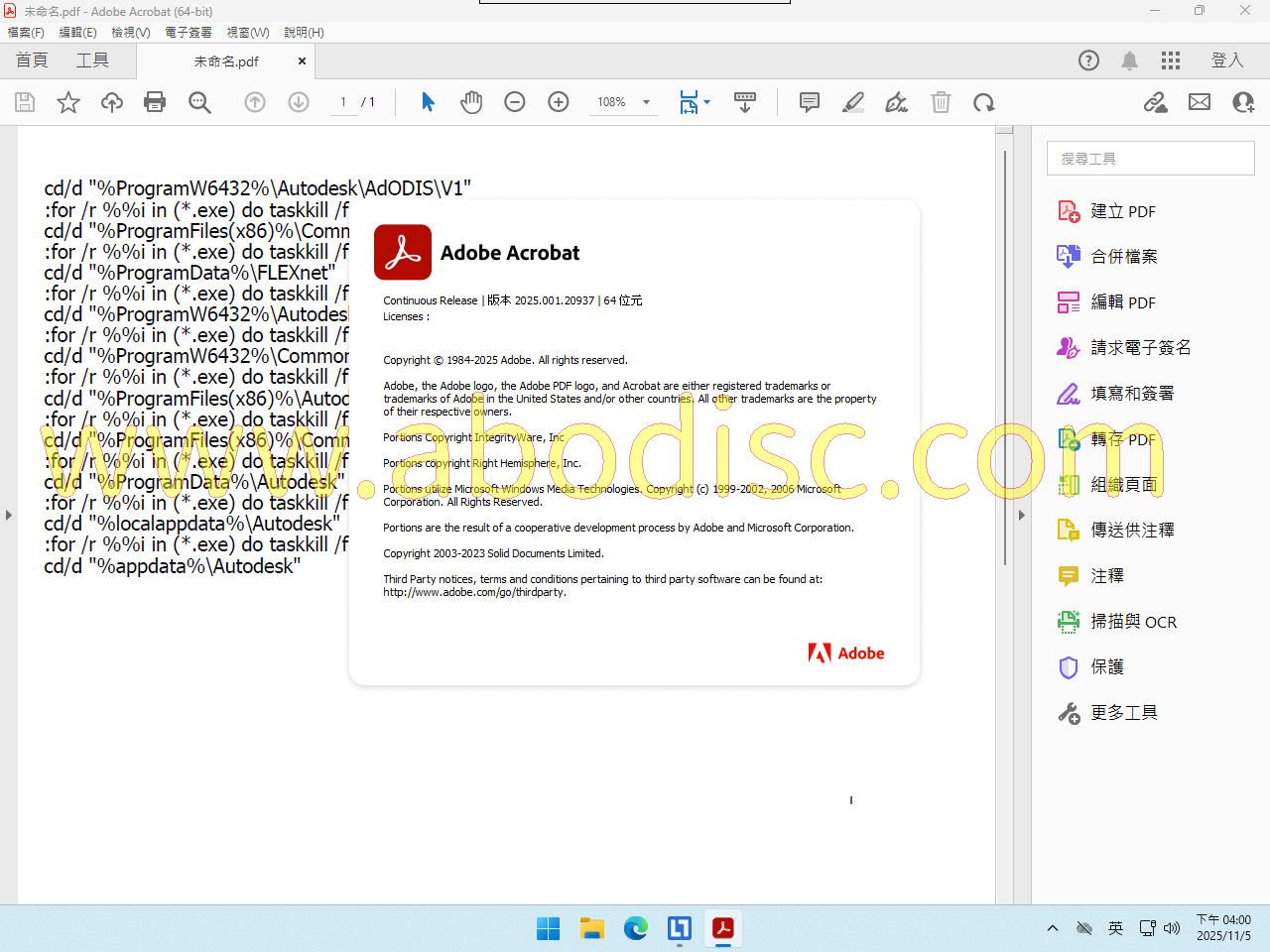Viewport: 1270px width, 952px height.
Task: Click the Rotate page icon
Action: pos(983,102)
